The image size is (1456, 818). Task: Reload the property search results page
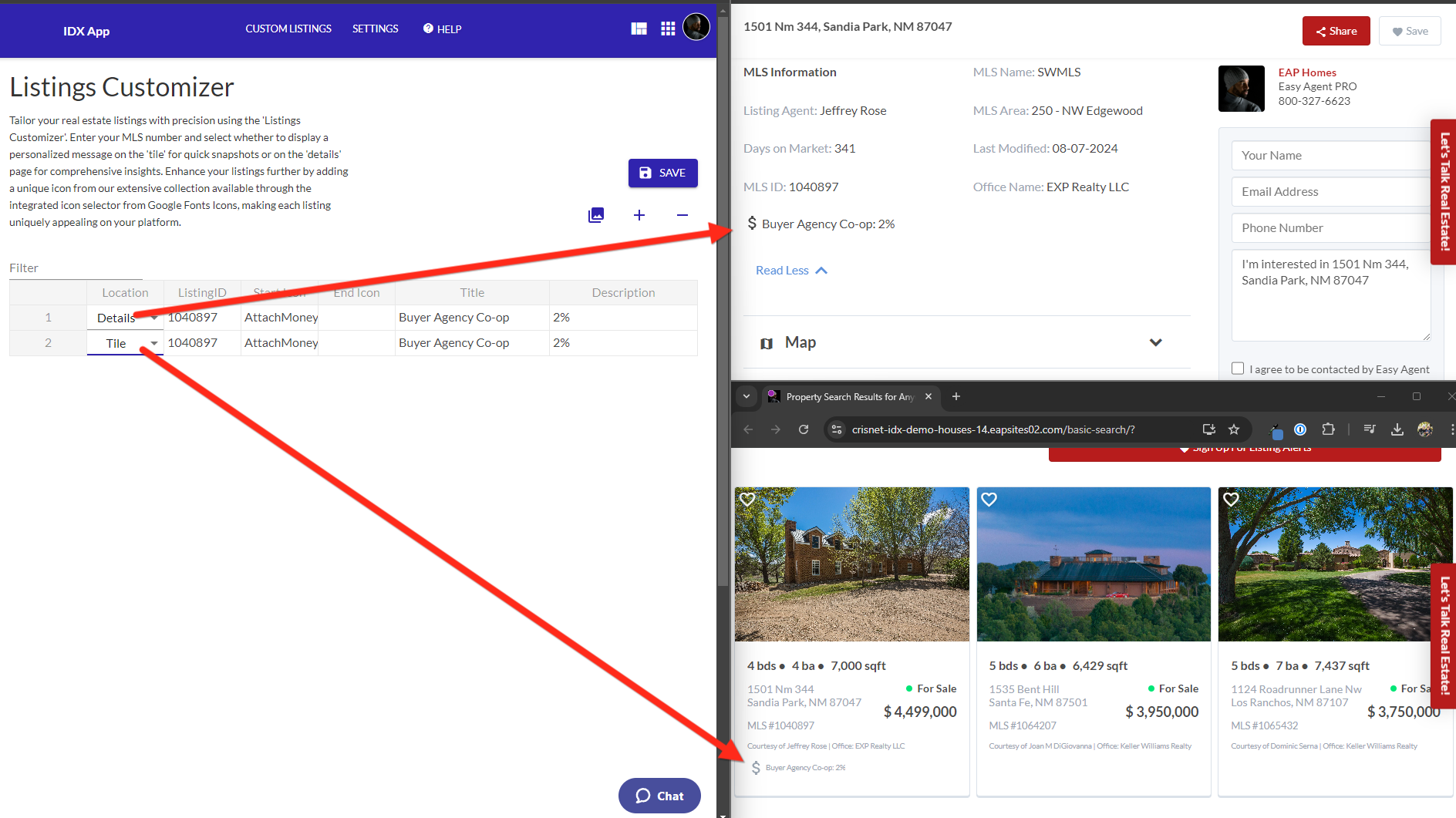[804, 429]
